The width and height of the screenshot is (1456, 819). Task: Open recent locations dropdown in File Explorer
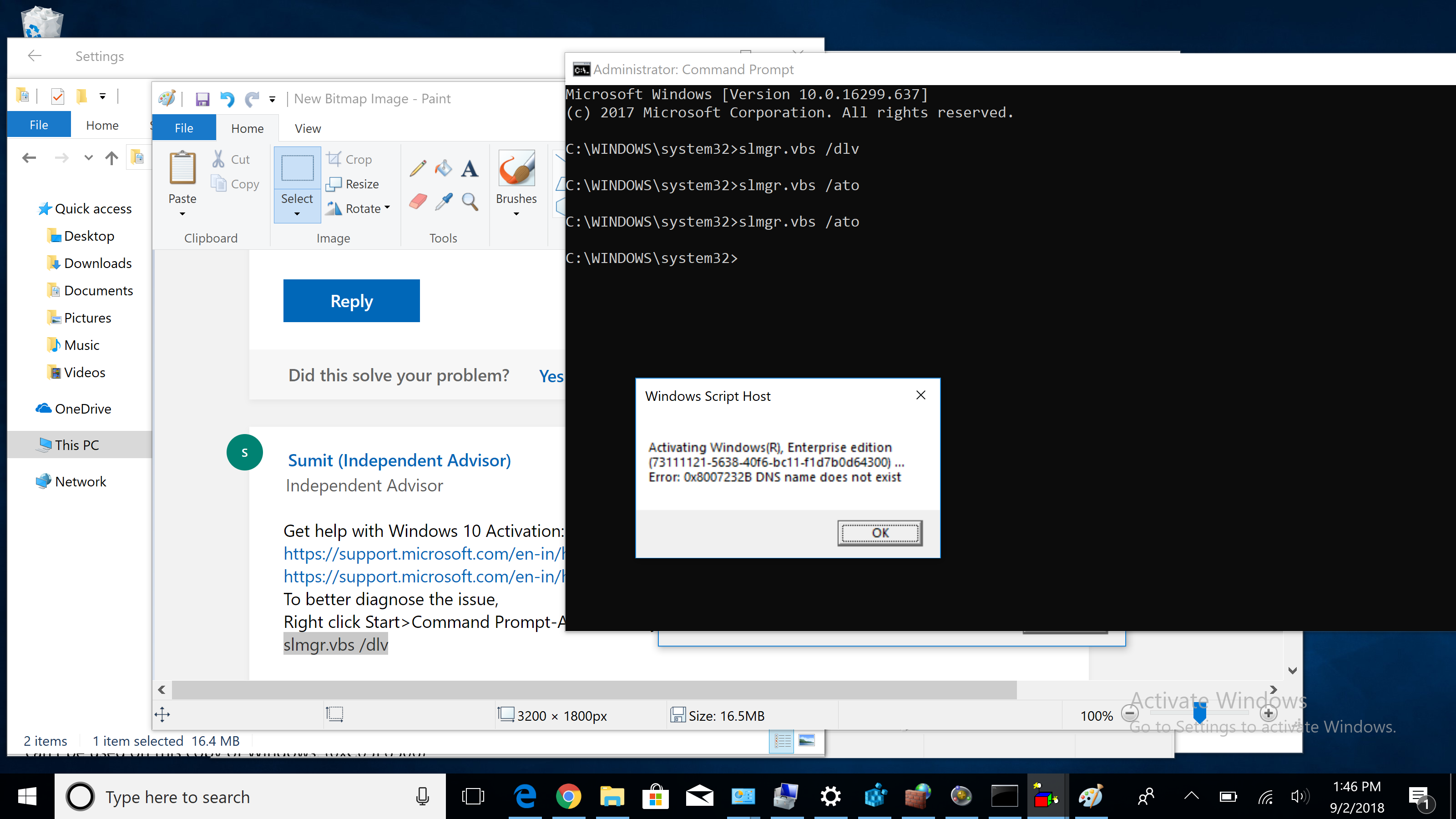click(x=88, y=158)
